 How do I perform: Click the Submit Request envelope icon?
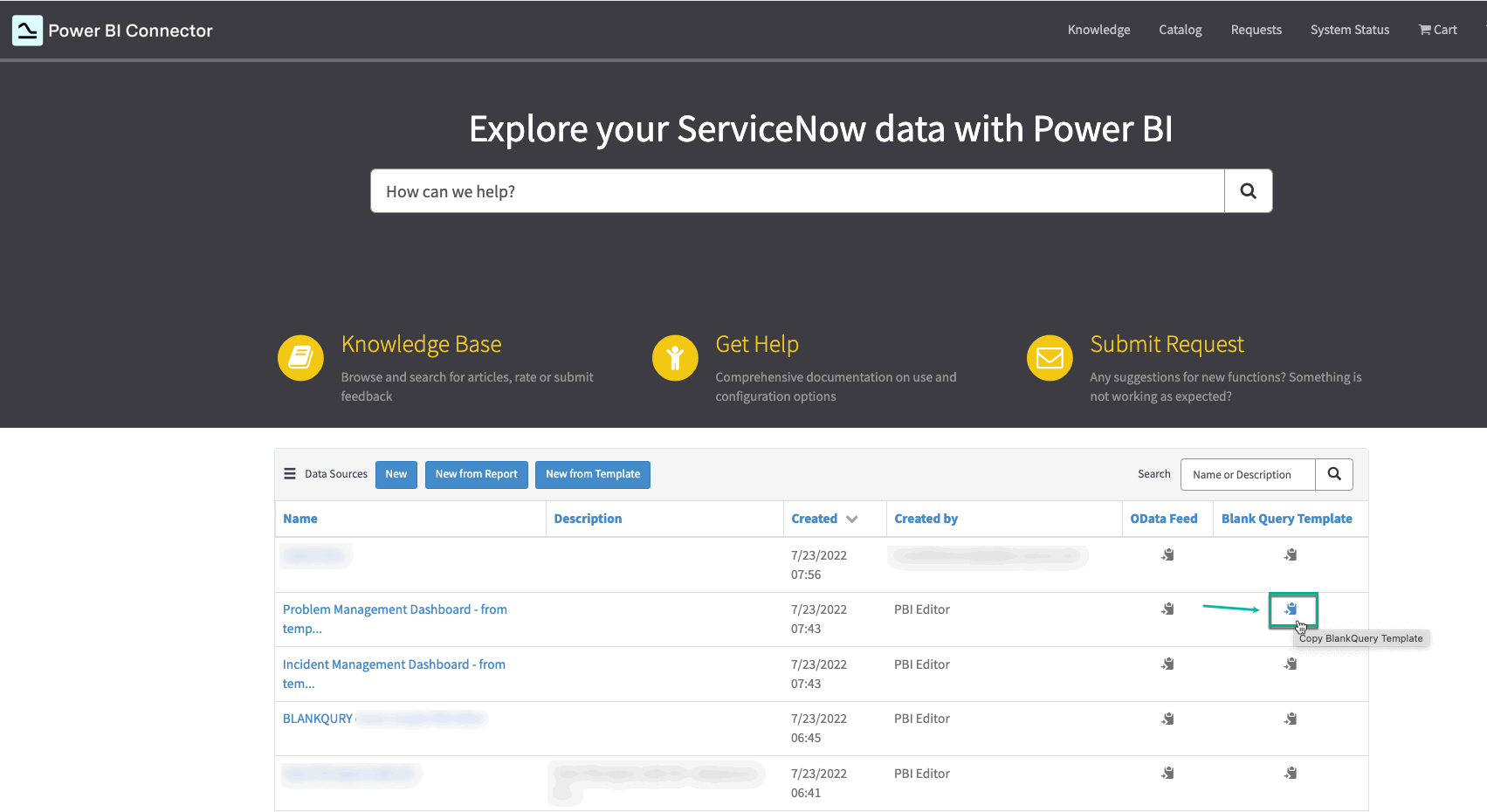tap(1050, 358)
